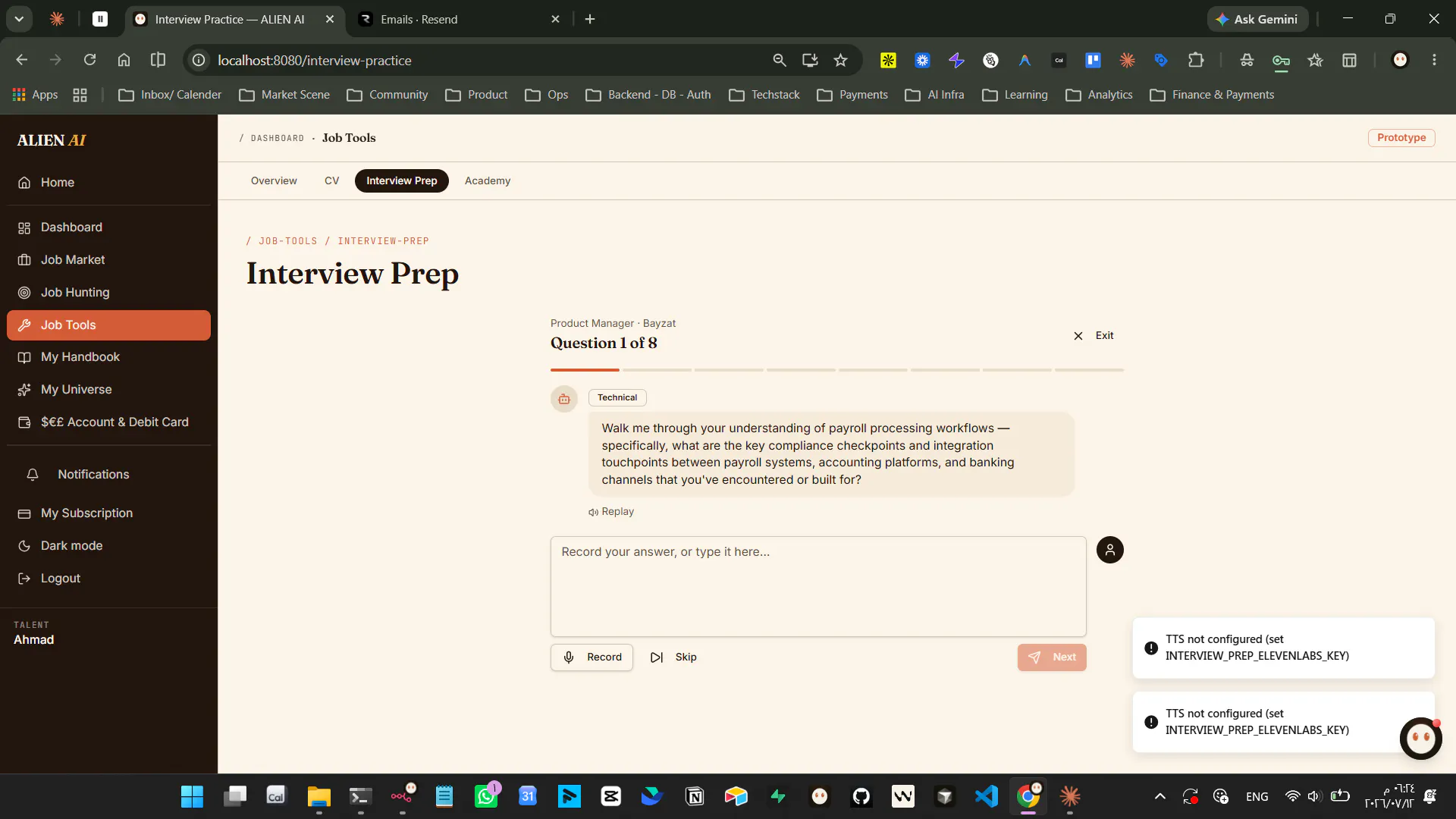This screenshot has width=1456, height=819.
Task: Open the ALIEN AI logo
Action: point(52,141)
